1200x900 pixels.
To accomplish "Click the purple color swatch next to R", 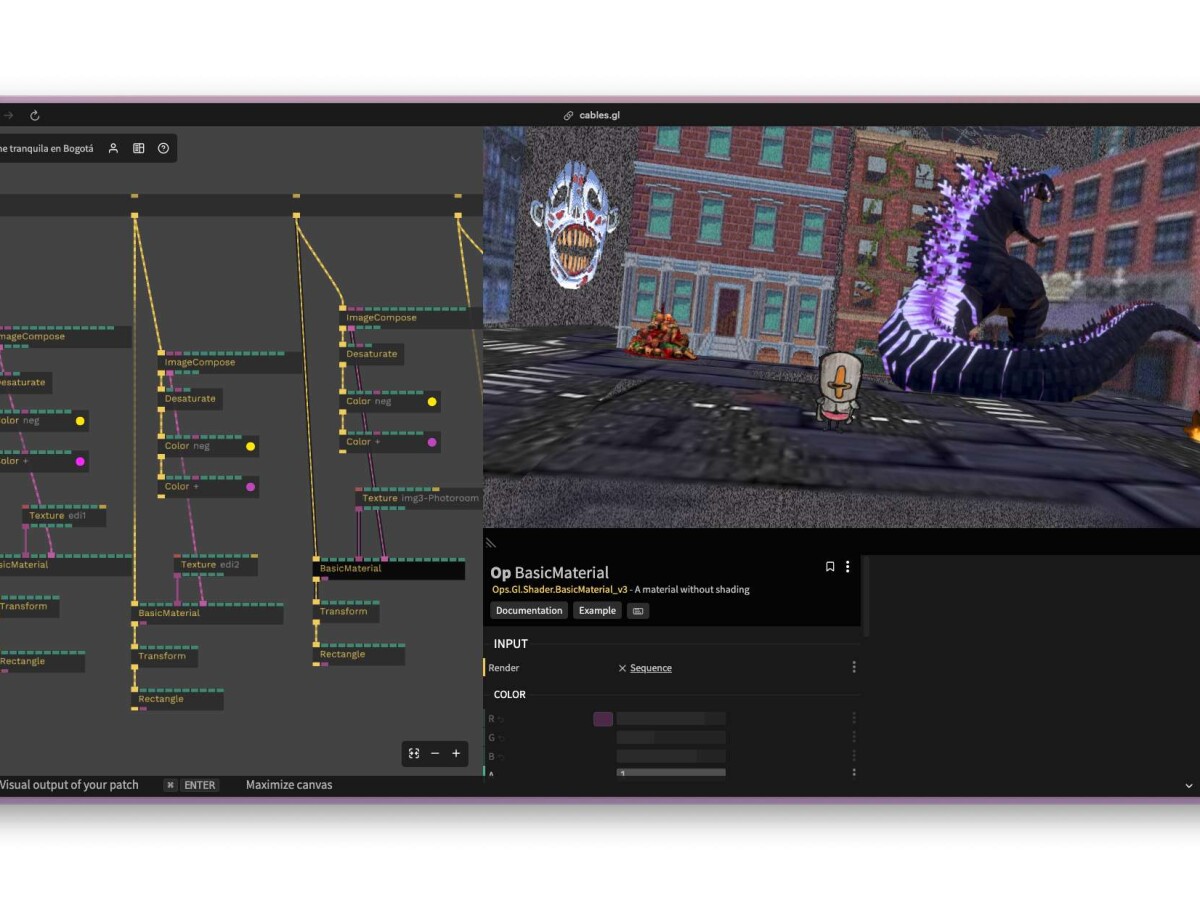I will click(603, 719).
